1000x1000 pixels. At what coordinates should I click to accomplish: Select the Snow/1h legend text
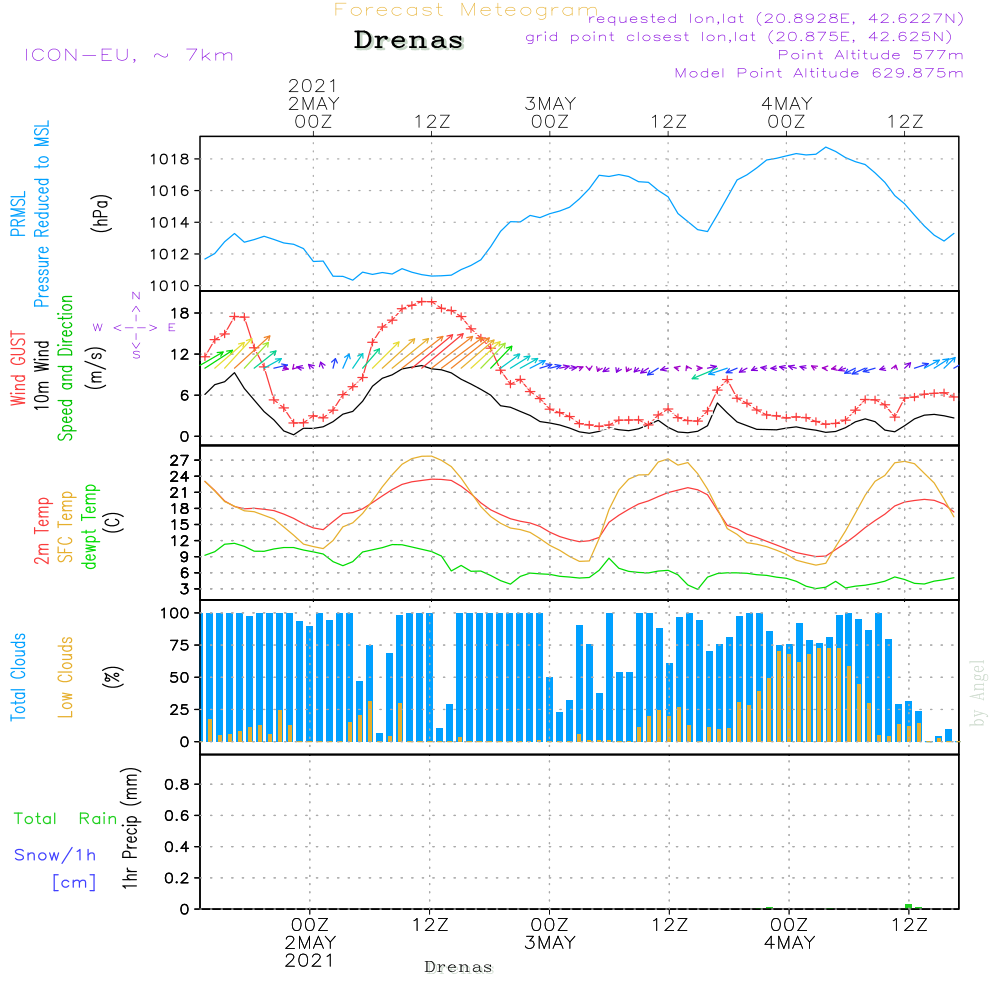[x=56, y=855]
